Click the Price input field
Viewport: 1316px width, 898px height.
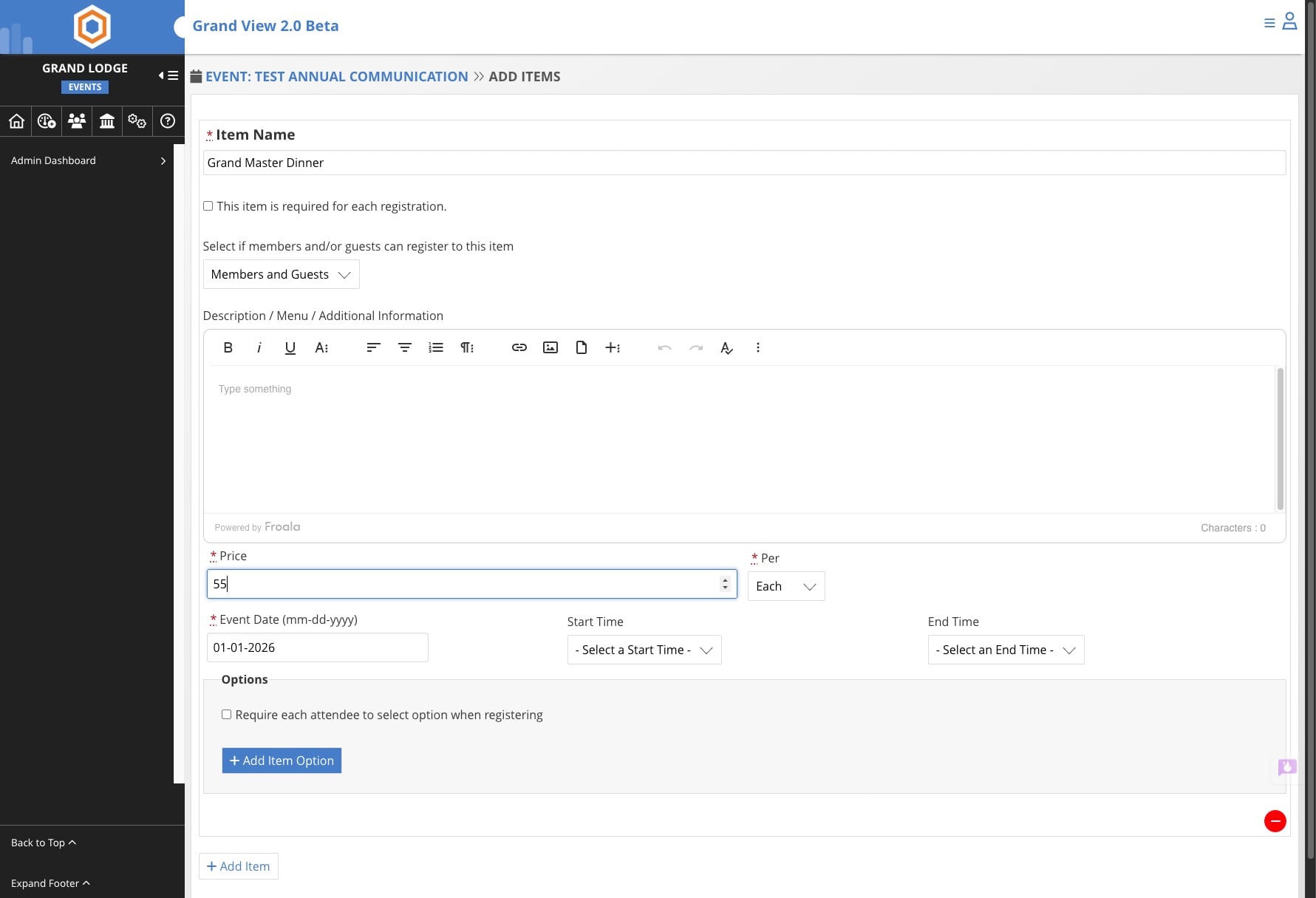[471, 584]
